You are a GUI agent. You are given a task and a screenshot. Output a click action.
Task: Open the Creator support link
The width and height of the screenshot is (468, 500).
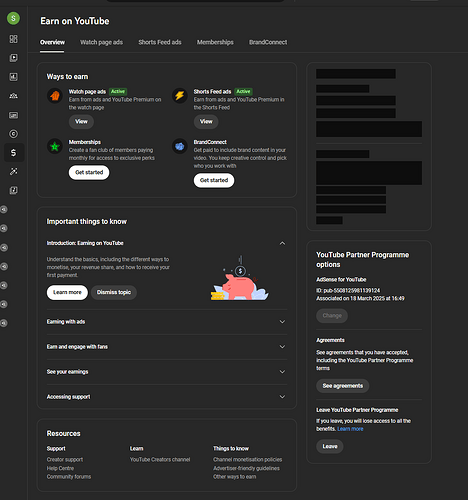(x=65, y=460)
